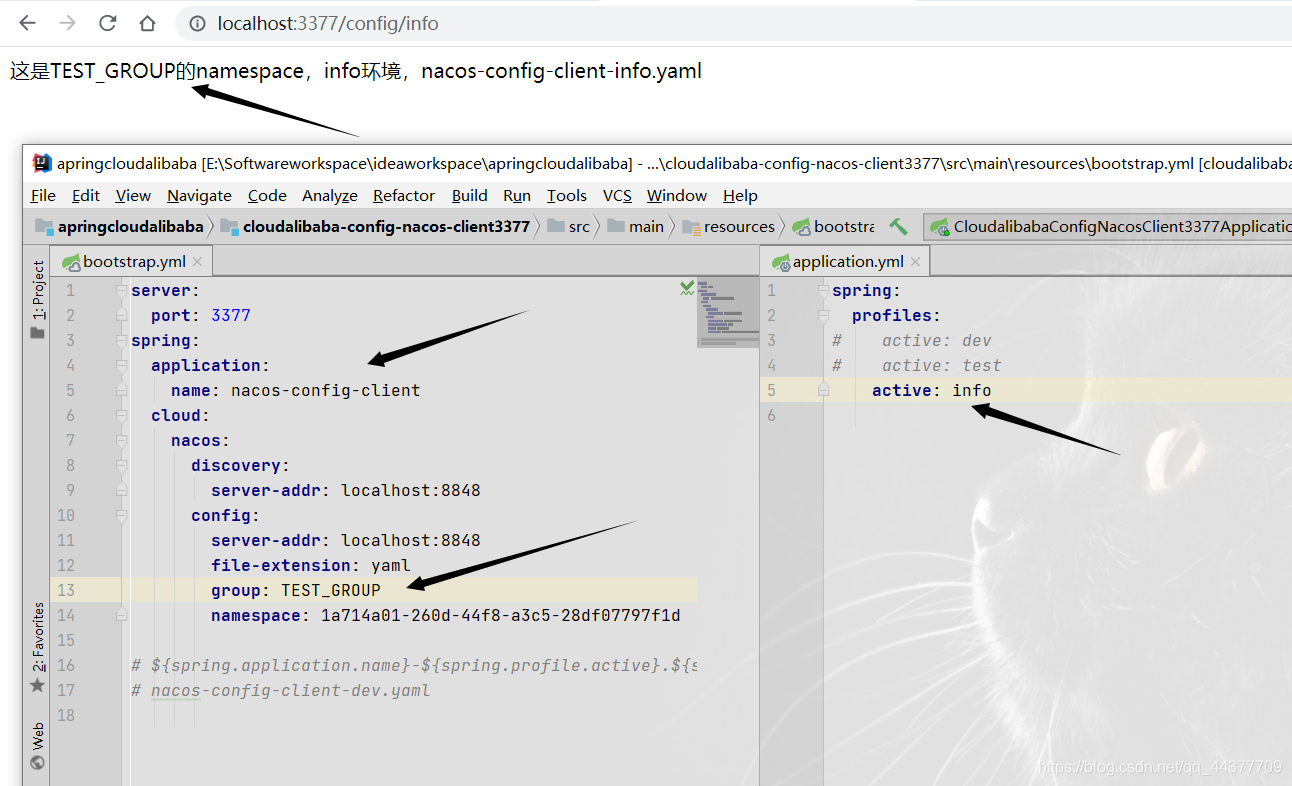View site information icon in address bar

[x=198, y=23]
